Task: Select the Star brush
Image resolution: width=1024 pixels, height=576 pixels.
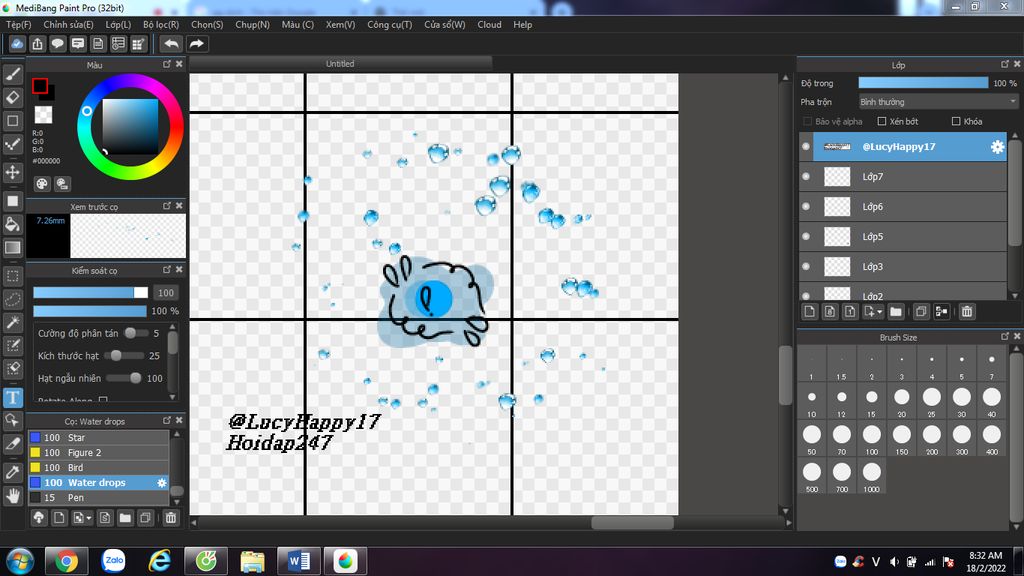Action: (99, 438)
